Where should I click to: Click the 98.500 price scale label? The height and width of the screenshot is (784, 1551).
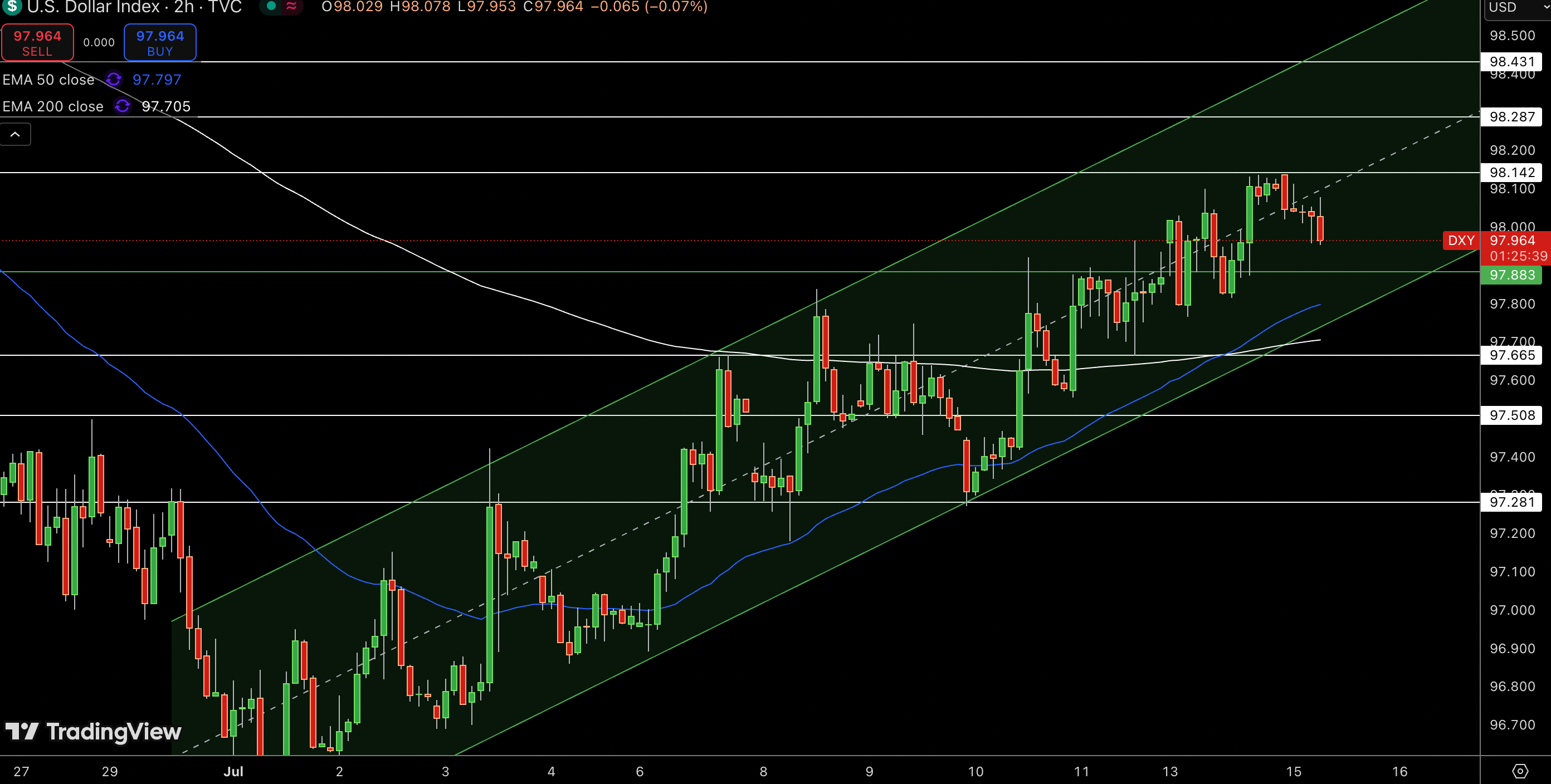[1512, 36]
